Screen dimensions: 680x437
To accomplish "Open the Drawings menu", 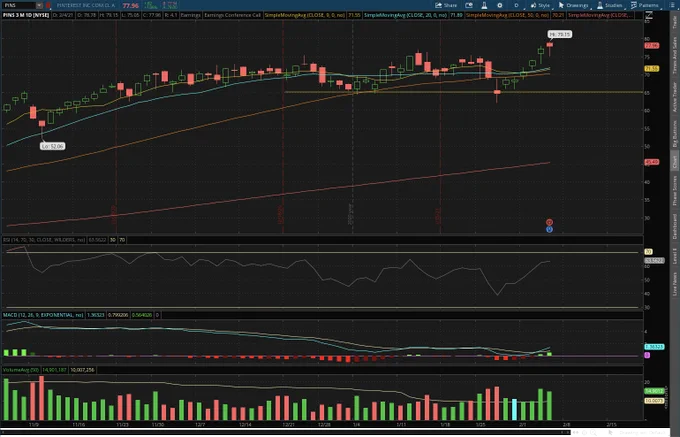I will [573, 5].
